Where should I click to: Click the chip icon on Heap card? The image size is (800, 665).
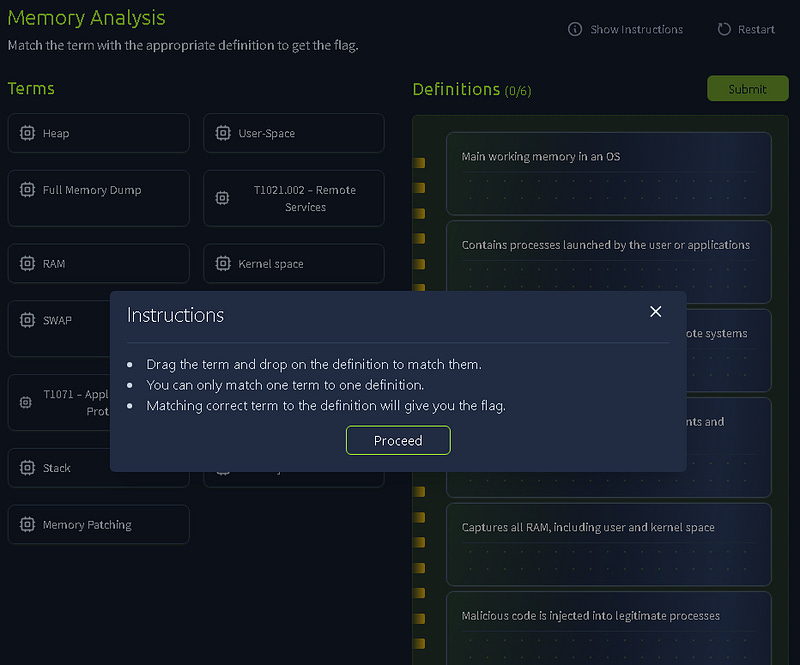[x=27, y=133]
